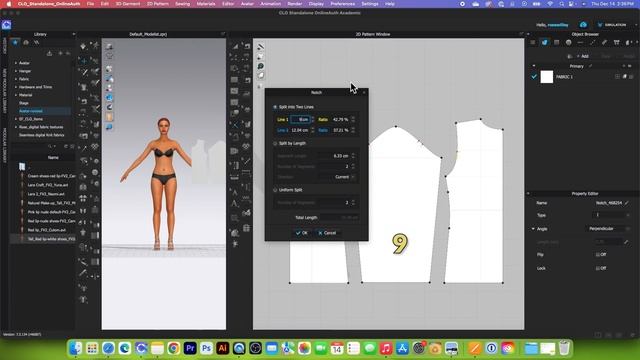
Task: Open Adobe Premiere Pro from the dock
Action: 190,348
